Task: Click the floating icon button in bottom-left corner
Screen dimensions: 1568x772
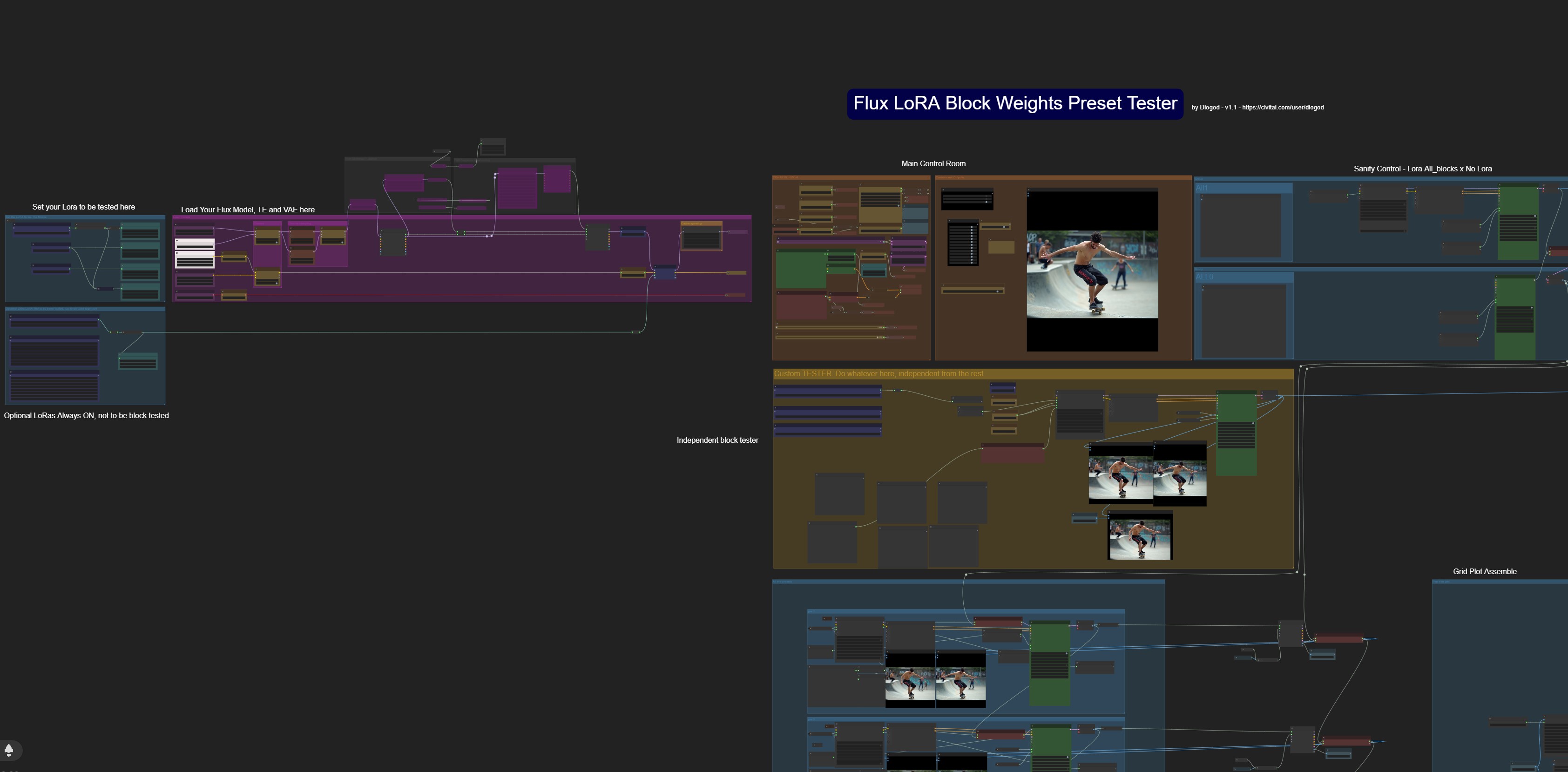Action: (x=9, y=750)
